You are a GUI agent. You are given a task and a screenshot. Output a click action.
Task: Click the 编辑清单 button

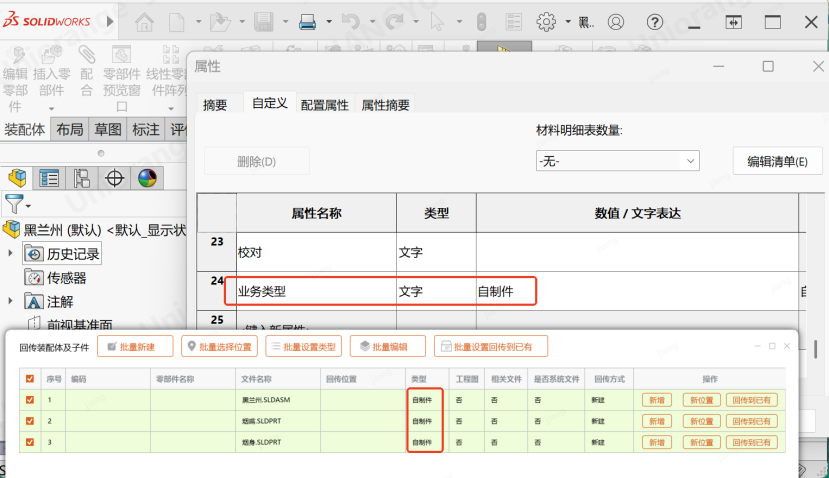(777, 161)
